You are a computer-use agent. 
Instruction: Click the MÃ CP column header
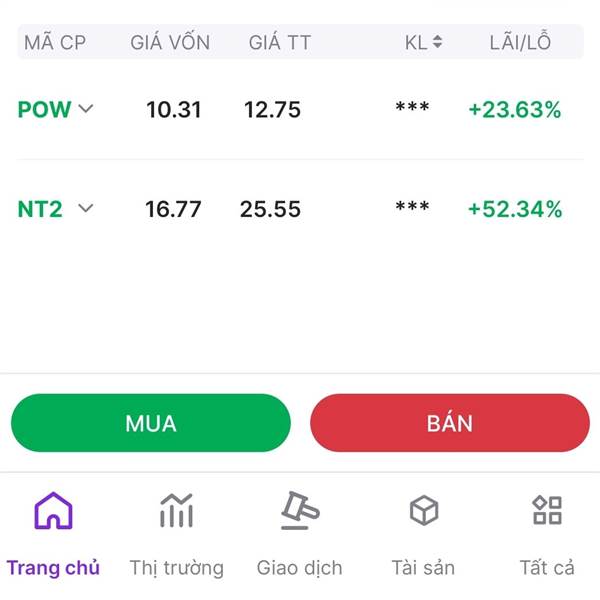54,42
